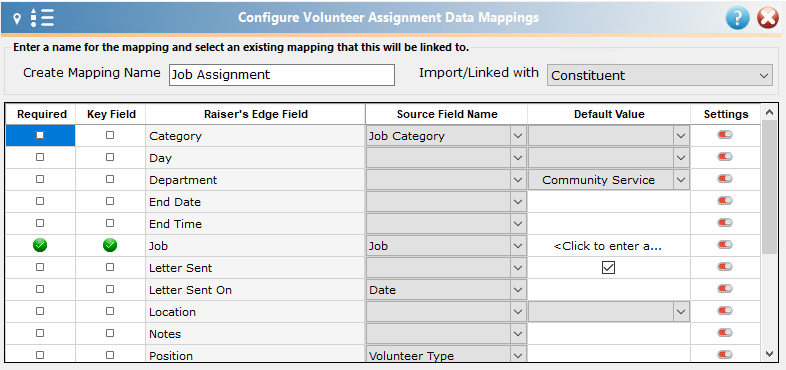Click the Create Mapping Name text field
The image size is (786, 370).
coord(282,75)
